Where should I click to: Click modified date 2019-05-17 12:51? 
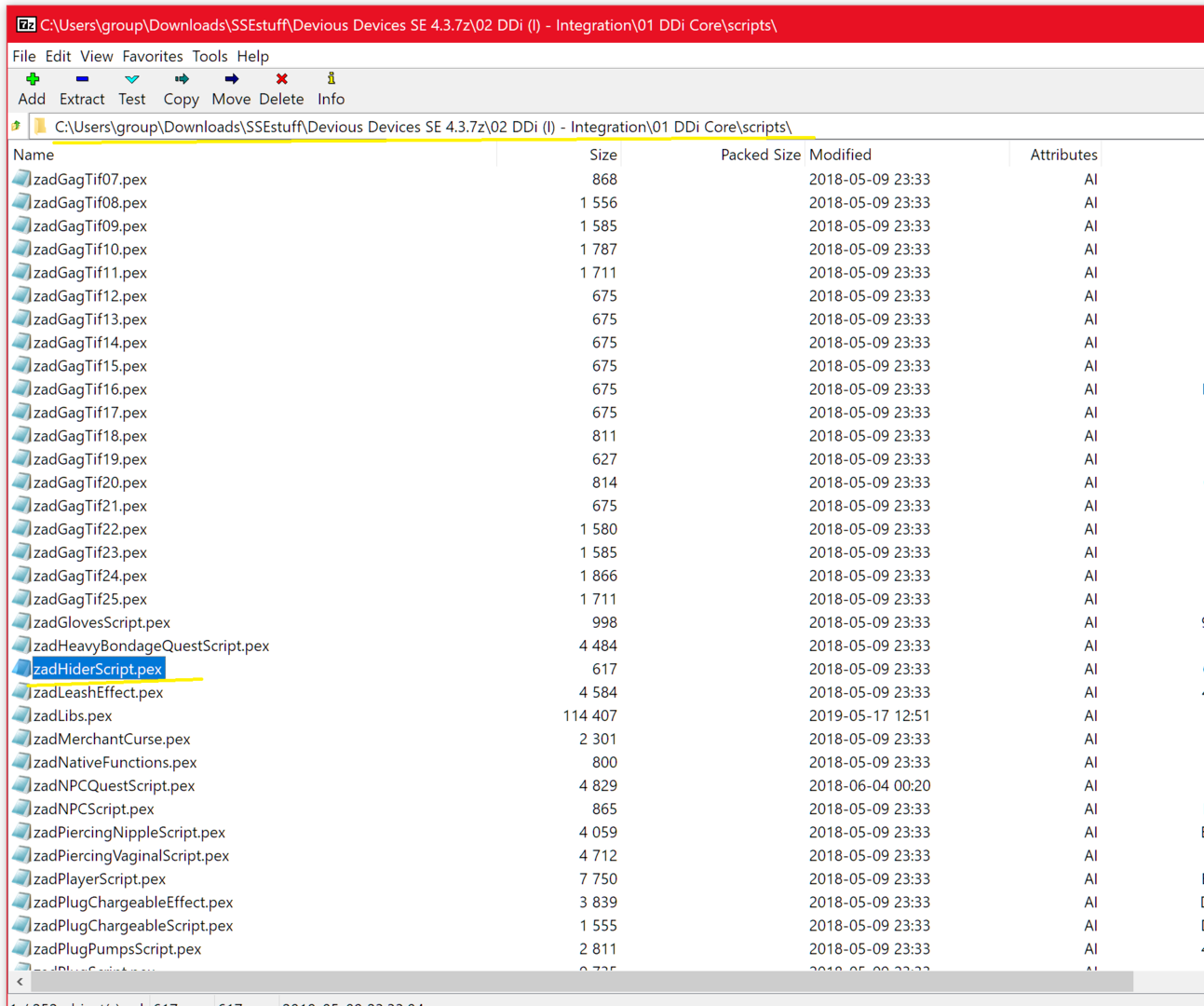[870, 715]
